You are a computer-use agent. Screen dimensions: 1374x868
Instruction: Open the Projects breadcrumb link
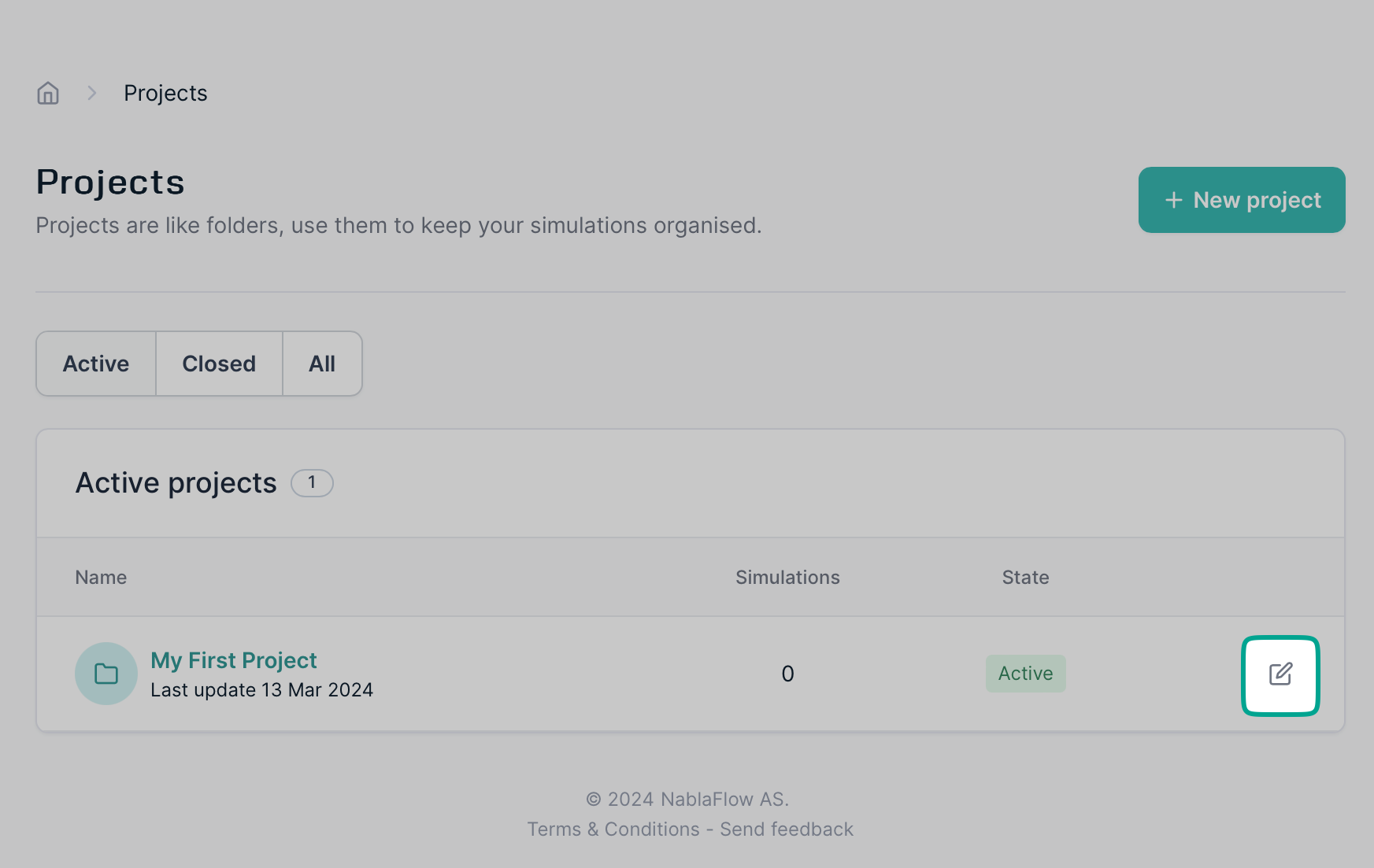(165, 94)
